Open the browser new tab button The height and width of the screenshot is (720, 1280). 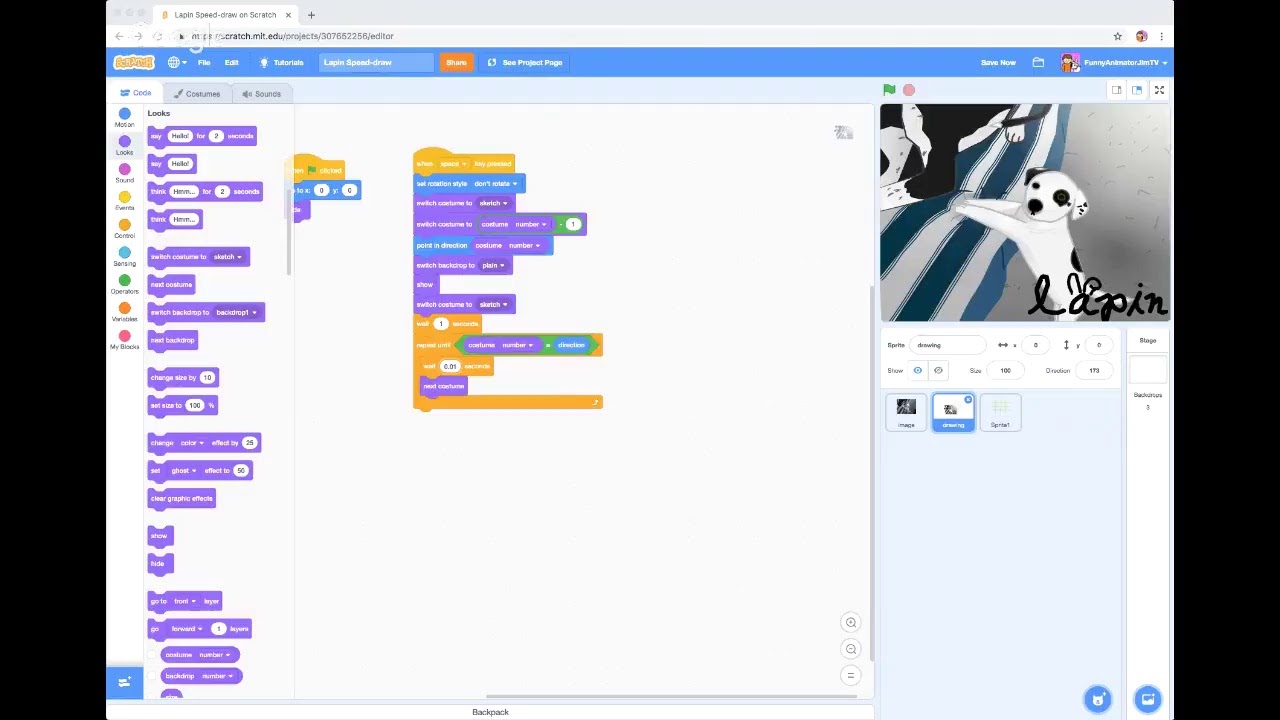[x=311, y=15]
